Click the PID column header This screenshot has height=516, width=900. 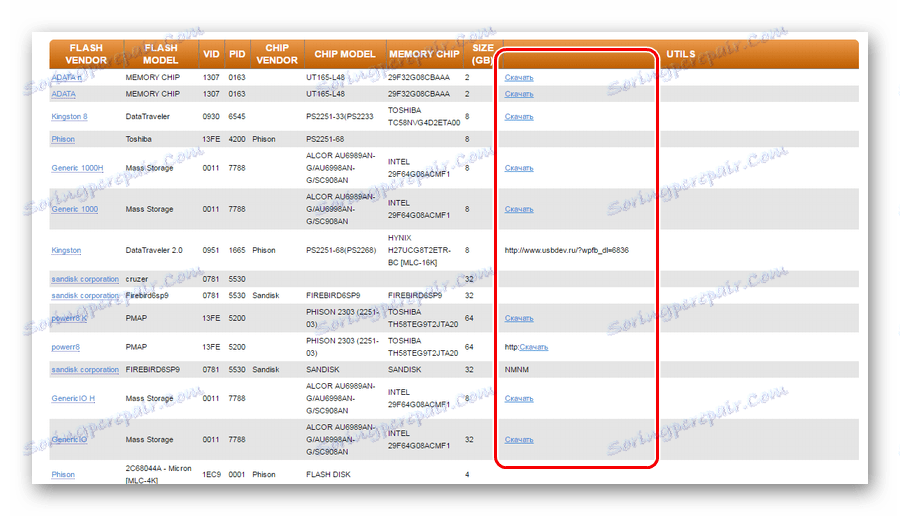coord(237,54)
